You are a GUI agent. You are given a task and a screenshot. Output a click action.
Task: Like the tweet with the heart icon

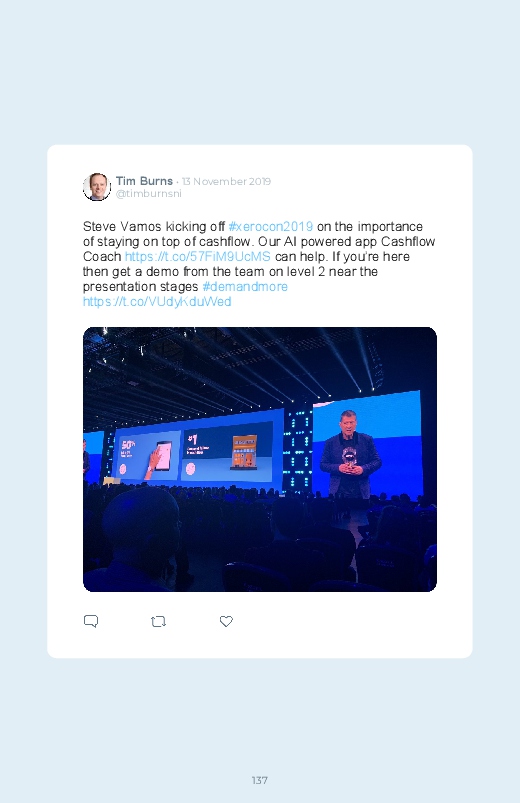pos(226,621)
